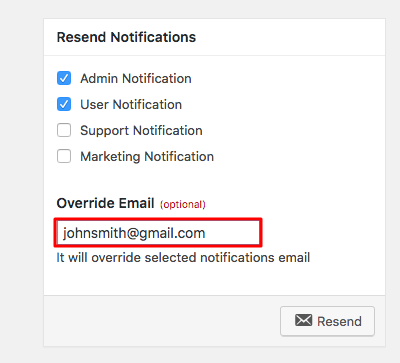Enable the Support Notification checkbox
Screen dimensions: 400x363
pos(64,130)
